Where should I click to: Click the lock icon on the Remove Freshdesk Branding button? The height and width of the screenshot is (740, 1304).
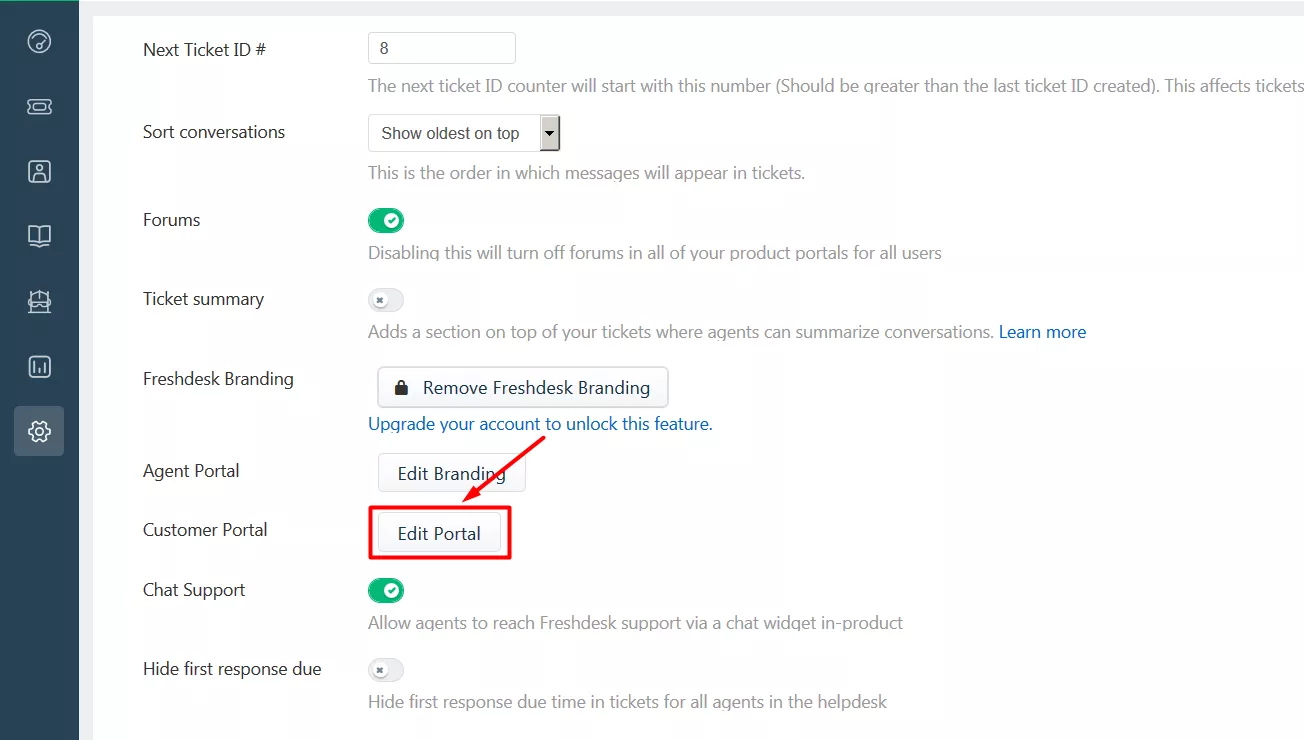(402, 388)
